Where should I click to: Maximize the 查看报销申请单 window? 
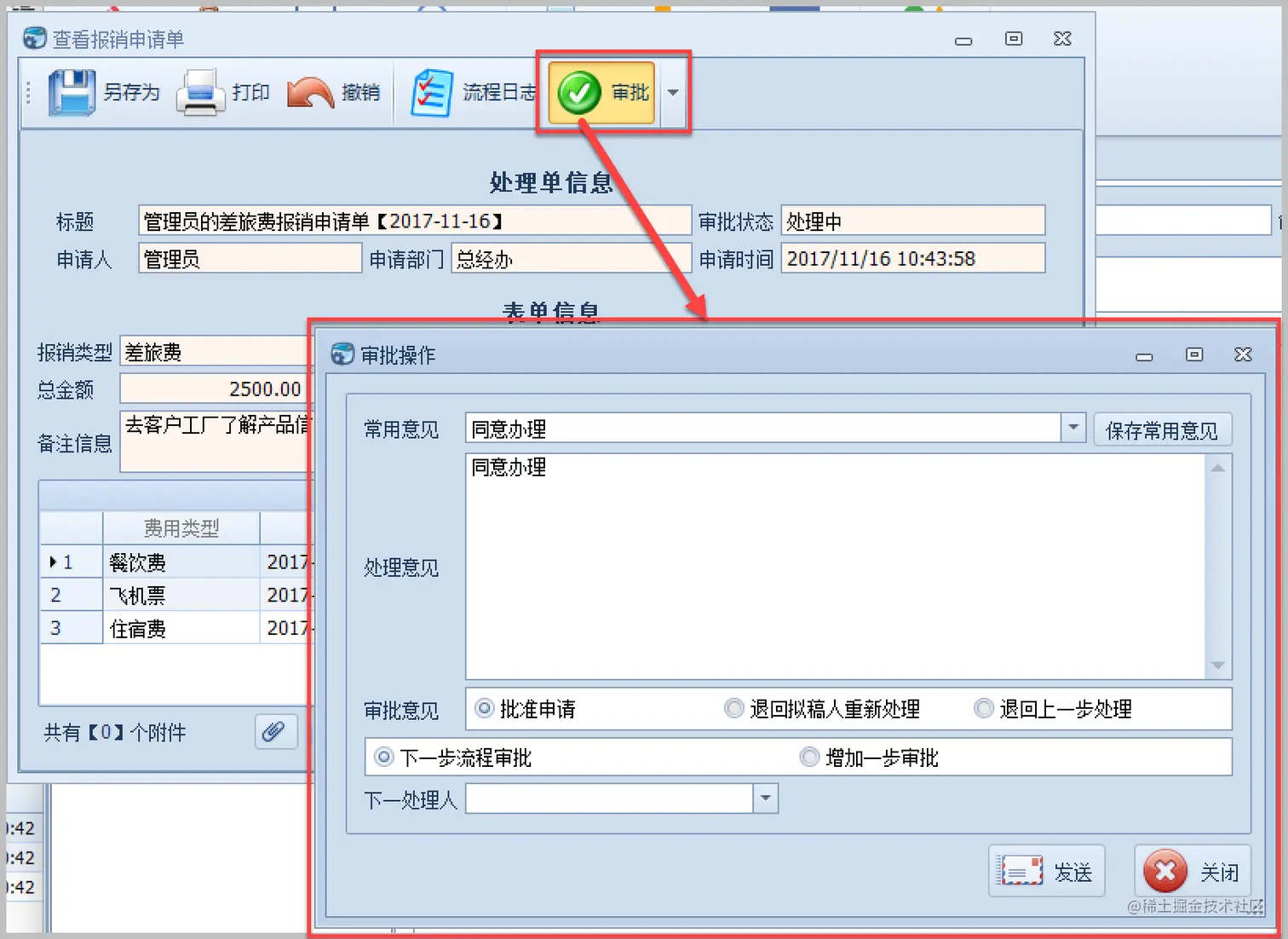pos(1014,38)
